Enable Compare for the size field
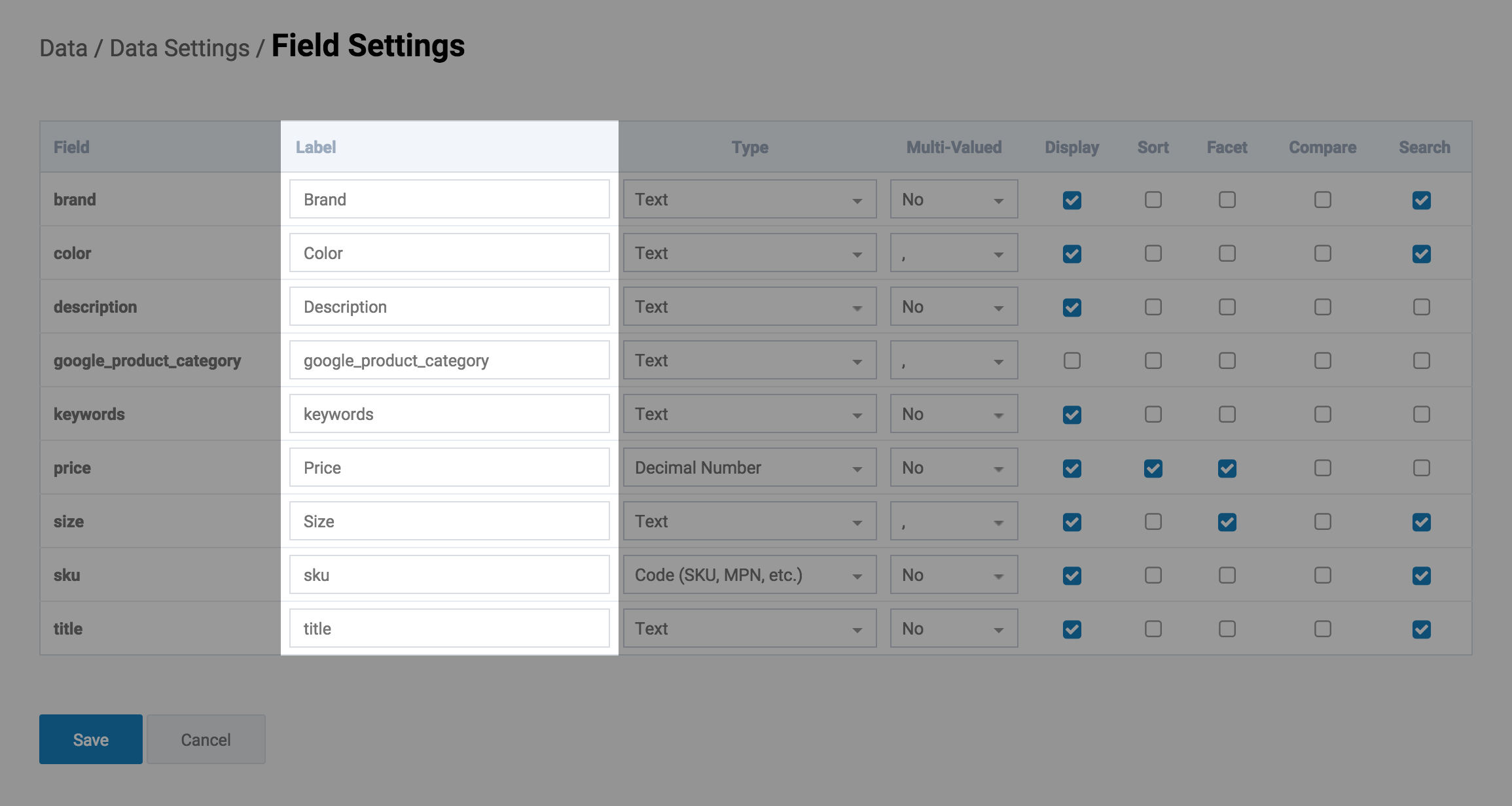The height and width of the screenshot is (806, 1512). tap(1322, 521)
